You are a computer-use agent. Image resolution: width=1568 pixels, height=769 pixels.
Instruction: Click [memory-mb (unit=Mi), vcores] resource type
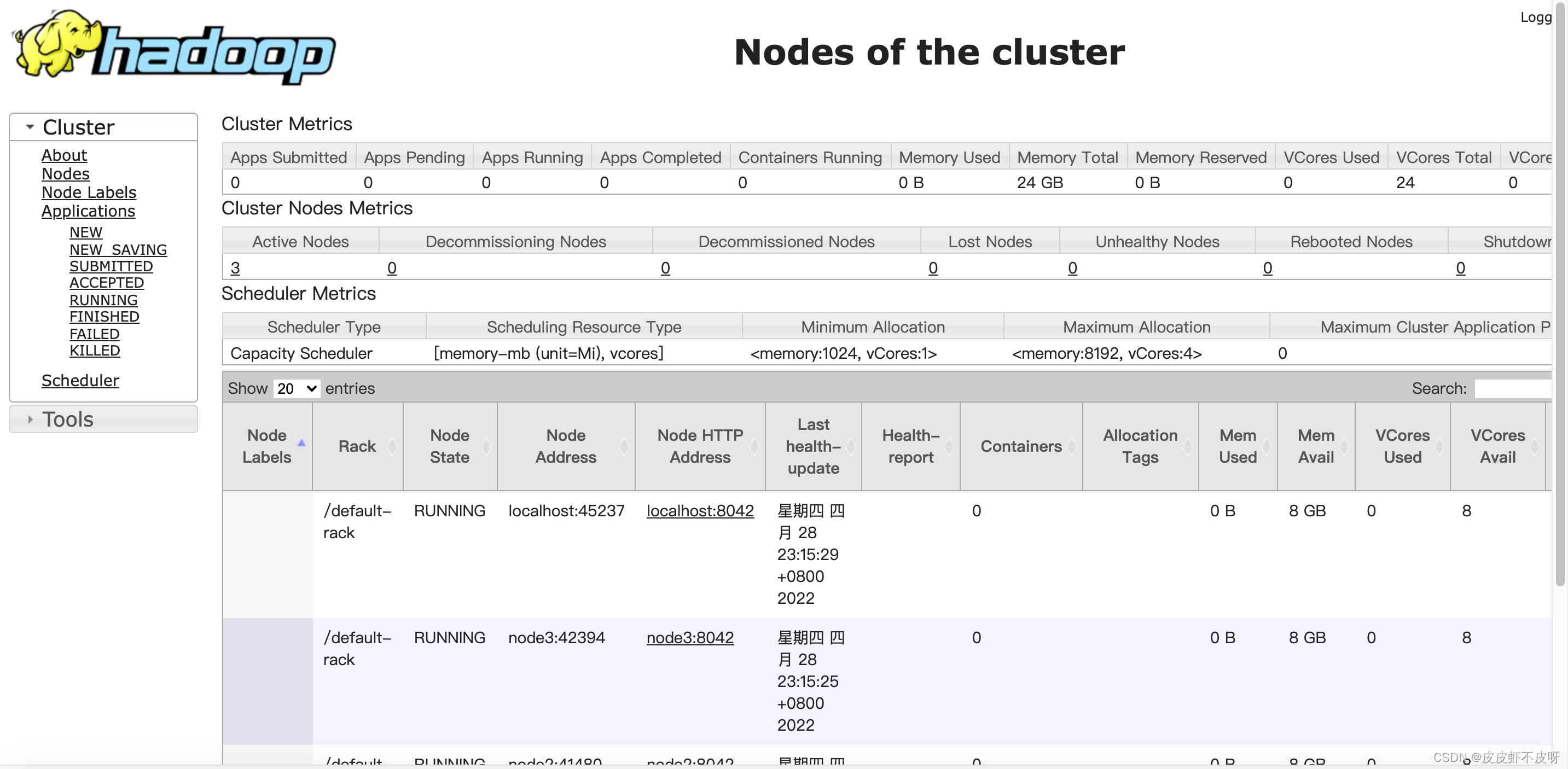click(x=548, y=353)
